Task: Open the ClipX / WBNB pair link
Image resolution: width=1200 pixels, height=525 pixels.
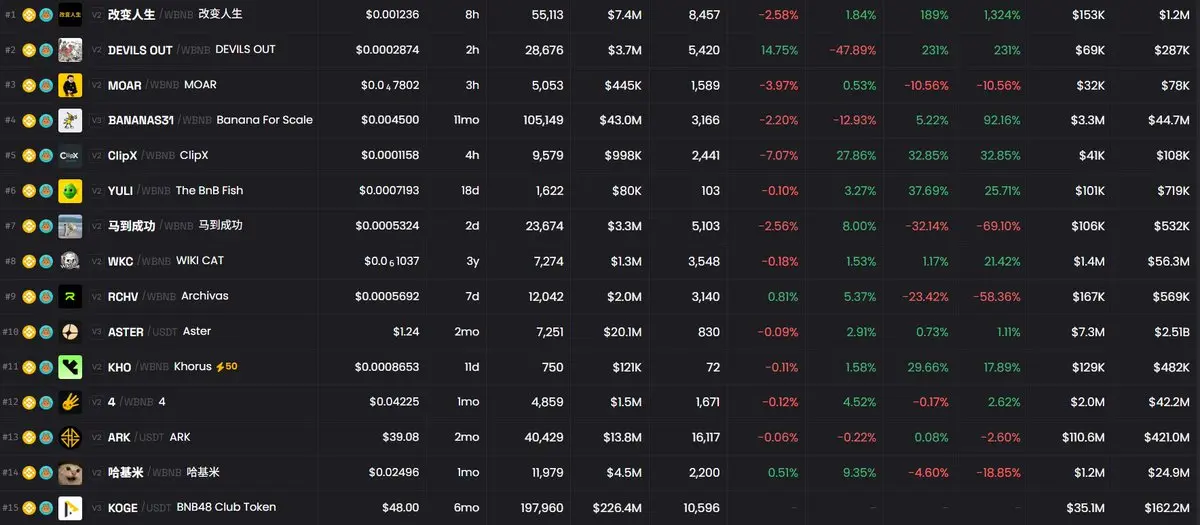Action: point(158,155)
